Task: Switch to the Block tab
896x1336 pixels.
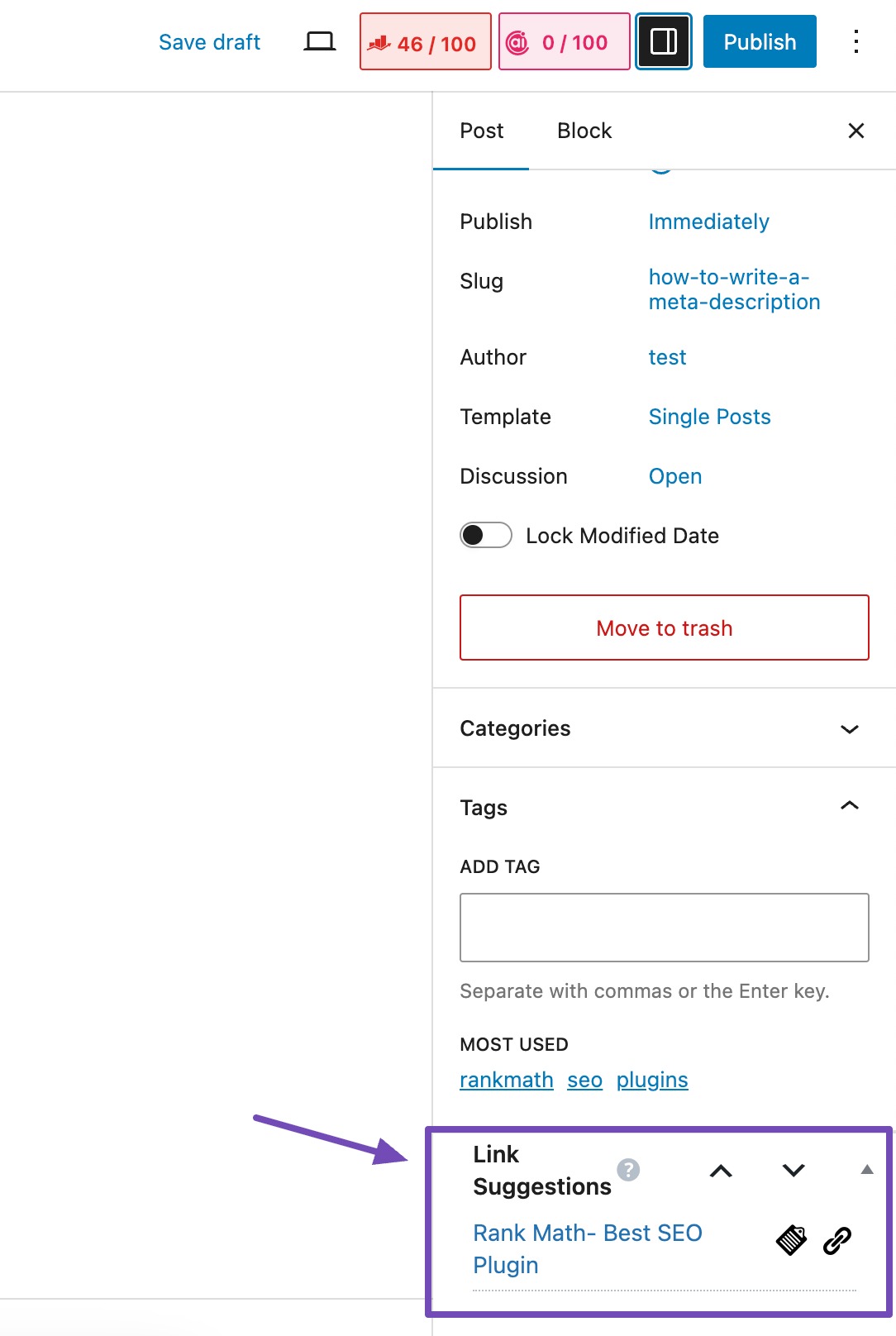Action: (584, 130)
